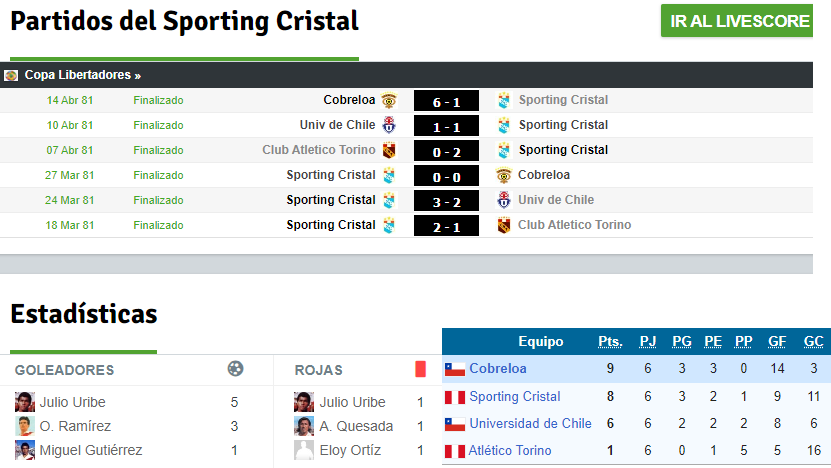This screenshot has width=831, height=468.
Task: Open the 3 - 2 match result
Action: 446,201
